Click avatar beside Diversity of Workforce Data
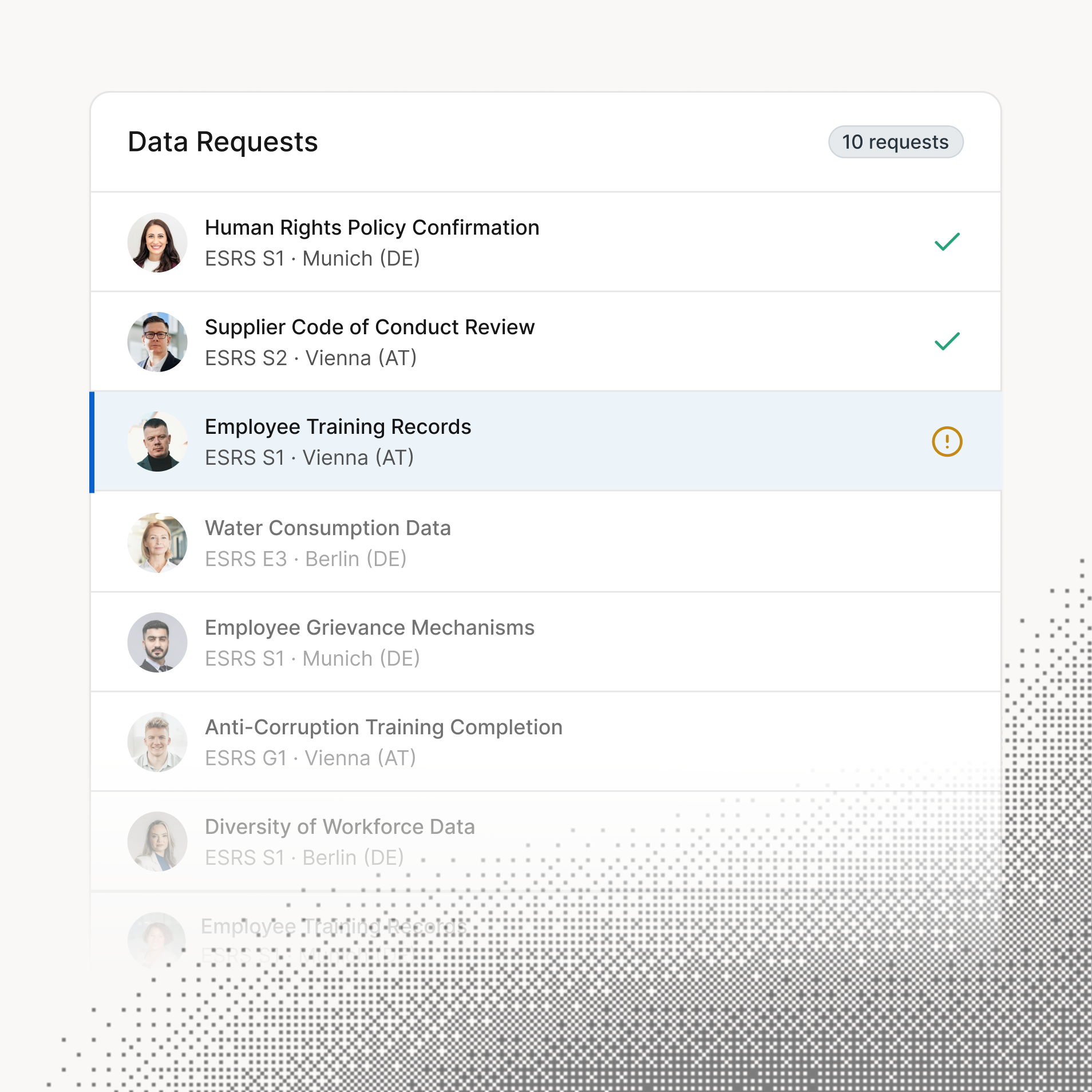1092x1092 pixels. (157, 842)
